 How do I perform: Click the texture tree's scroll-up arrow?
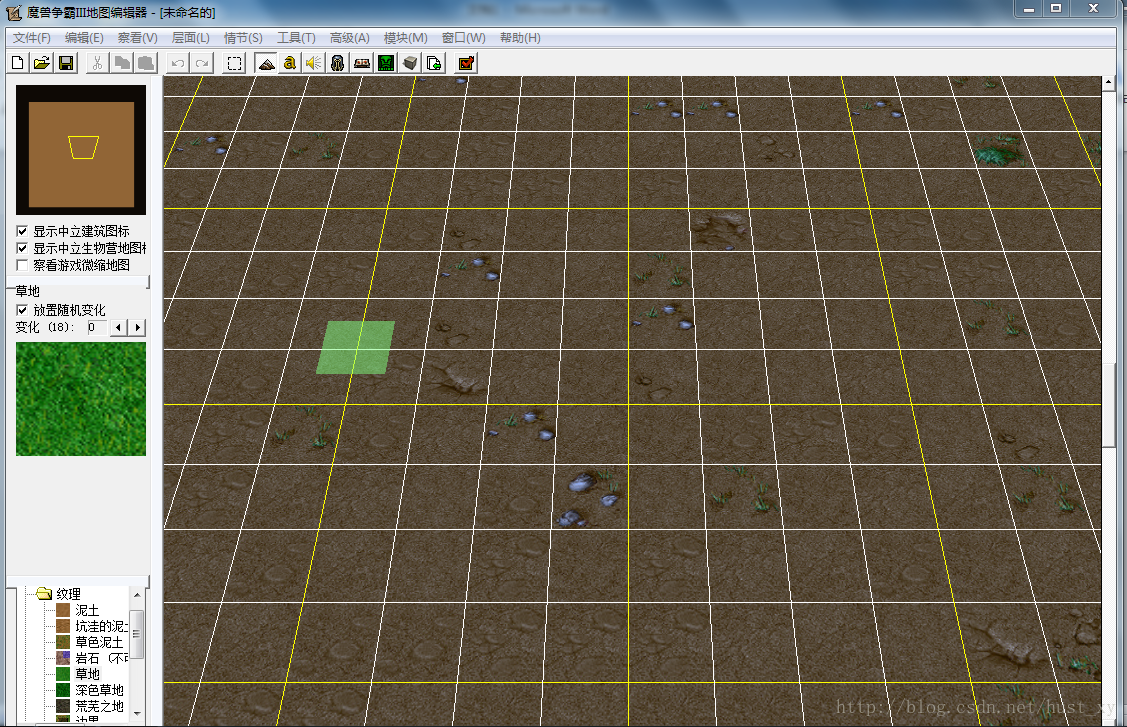(137, 595)
